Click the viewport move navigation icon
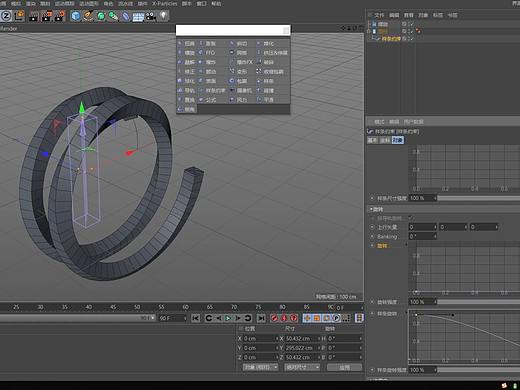 coord(343,28)
